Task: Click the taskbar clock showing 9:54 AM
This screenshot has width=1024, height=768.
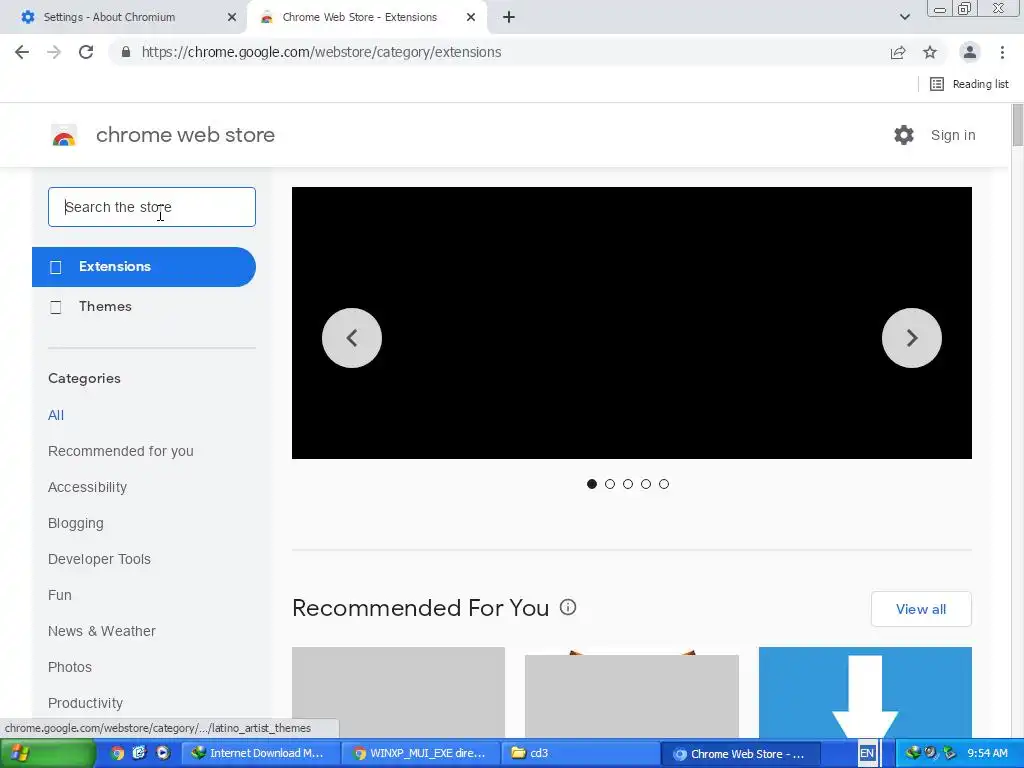Action: click(x=987, y=754)
